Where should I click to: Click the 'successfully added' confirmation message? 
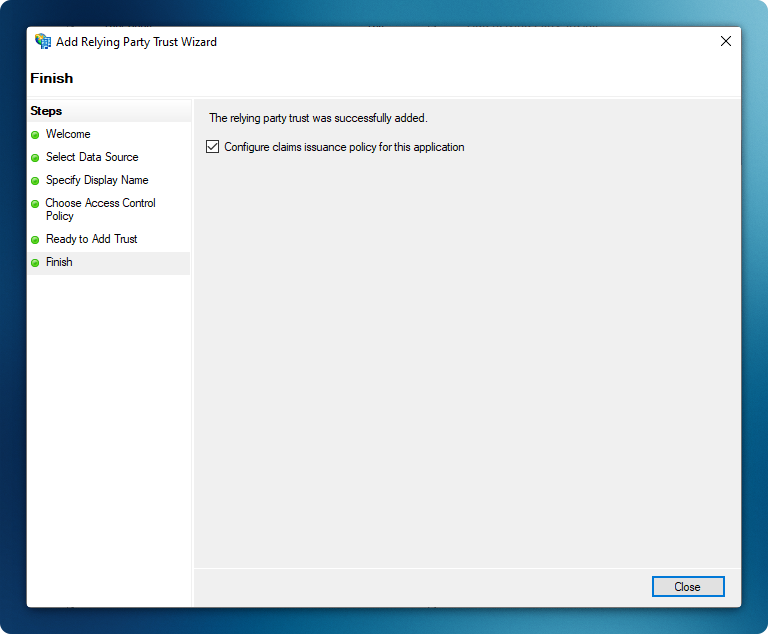click(x=318, y=118)
